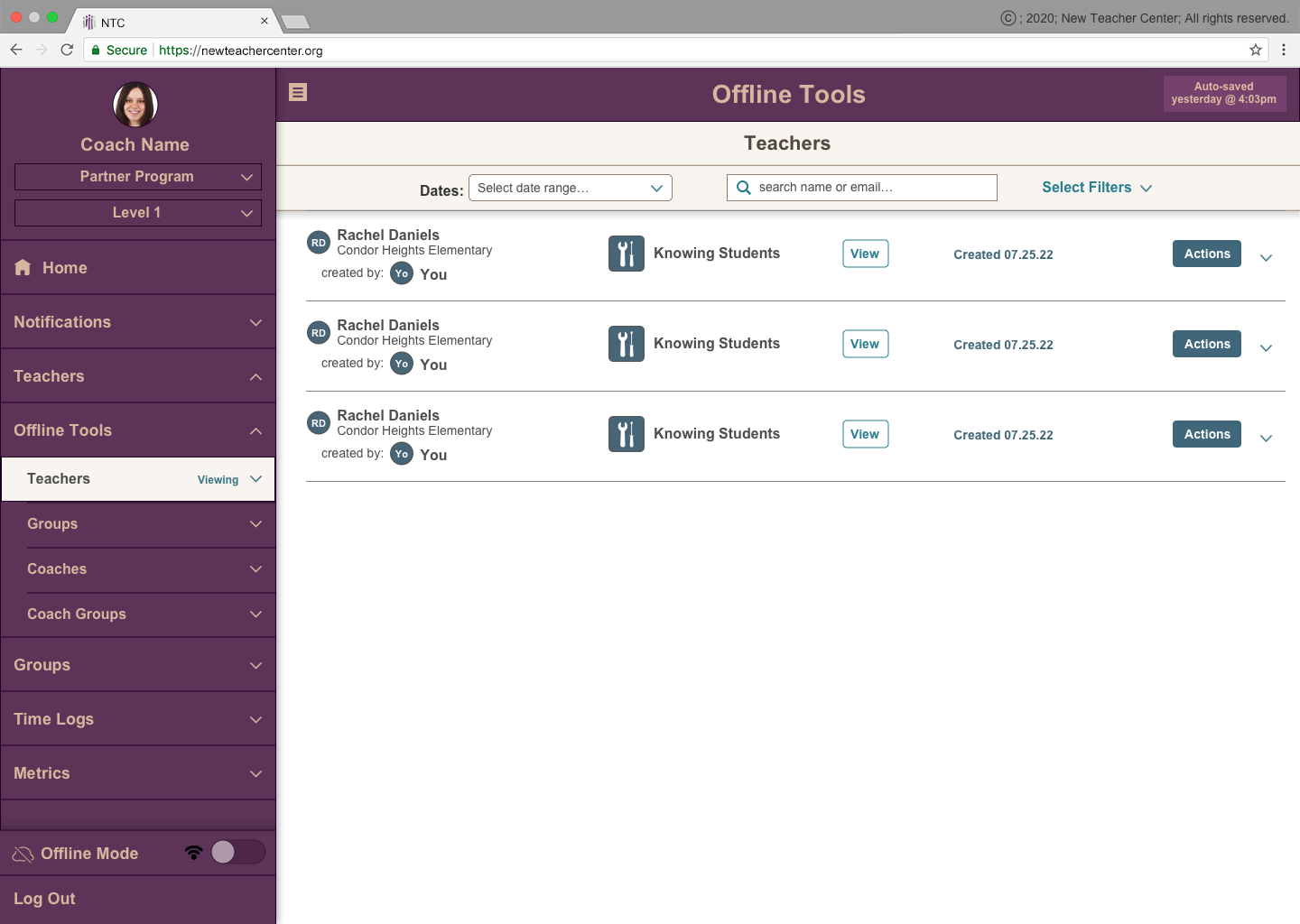Open Metrics in sidebar
The height and width of the screenshot is (924, 1300).
click(x=138, y=773)
